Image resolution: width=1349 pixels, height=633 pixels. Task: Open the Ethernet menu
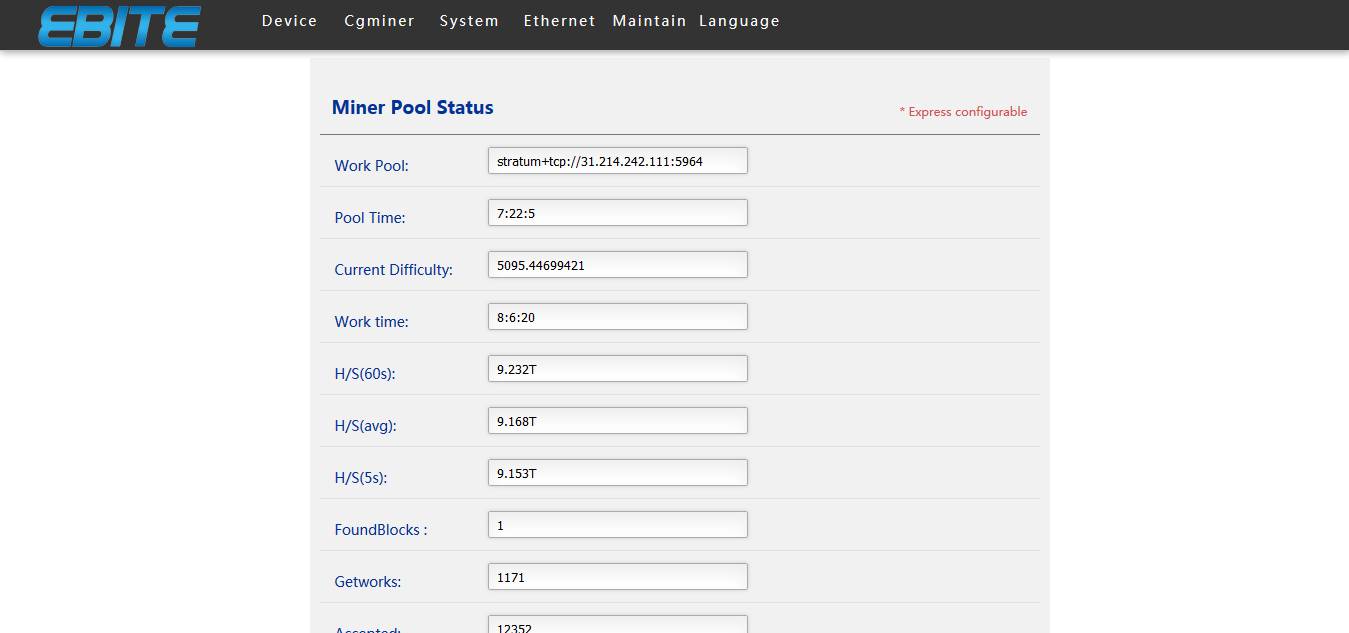[x=559, y=21]
